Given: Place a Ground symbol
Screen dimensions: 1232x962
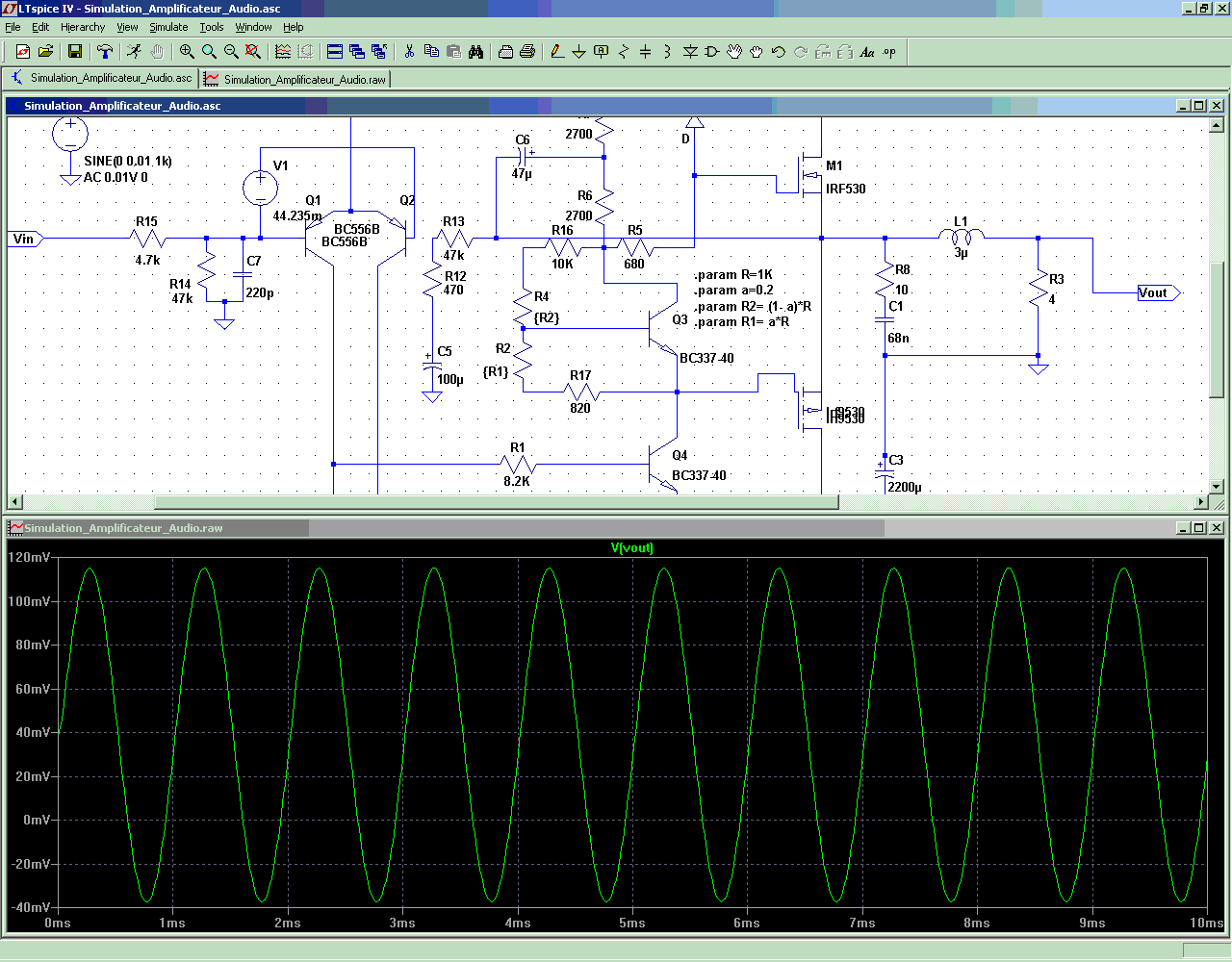Looking at the screenshot, I should pyautogui.click(x=578, y=52).
